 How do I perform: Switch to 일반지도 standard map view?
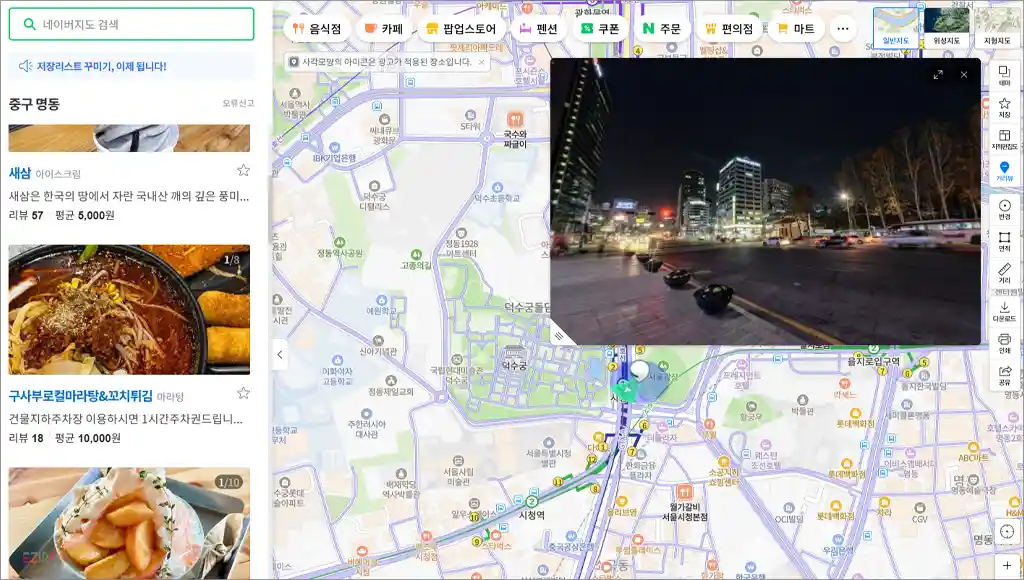pyautogui.click(x=895, y=28)
